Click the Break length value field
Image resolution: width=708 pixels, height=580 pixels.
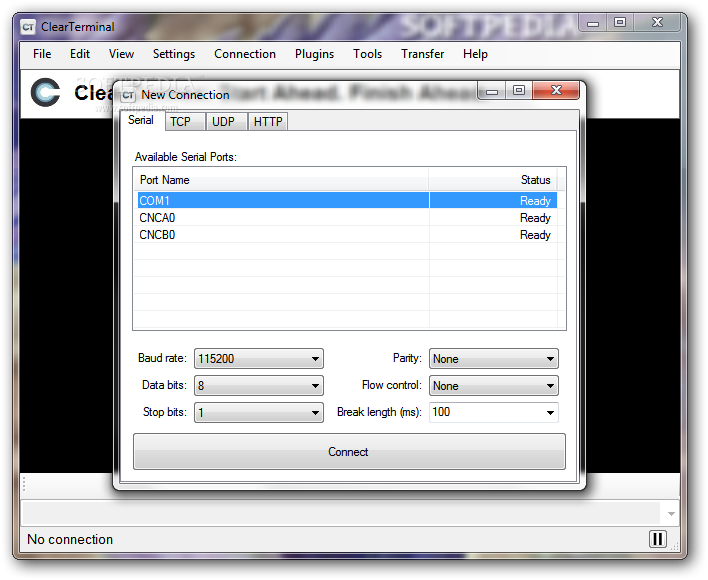click(486, 413)
